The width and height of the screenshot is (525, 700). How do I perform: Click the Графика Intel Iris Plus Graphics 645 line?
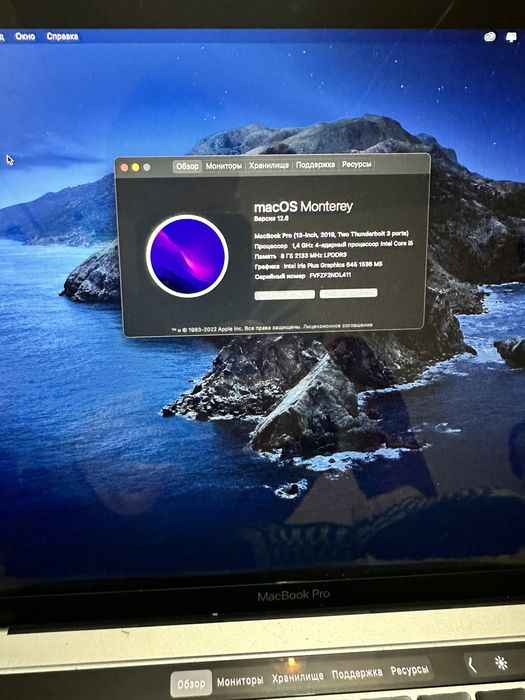[x=318, y=266]
